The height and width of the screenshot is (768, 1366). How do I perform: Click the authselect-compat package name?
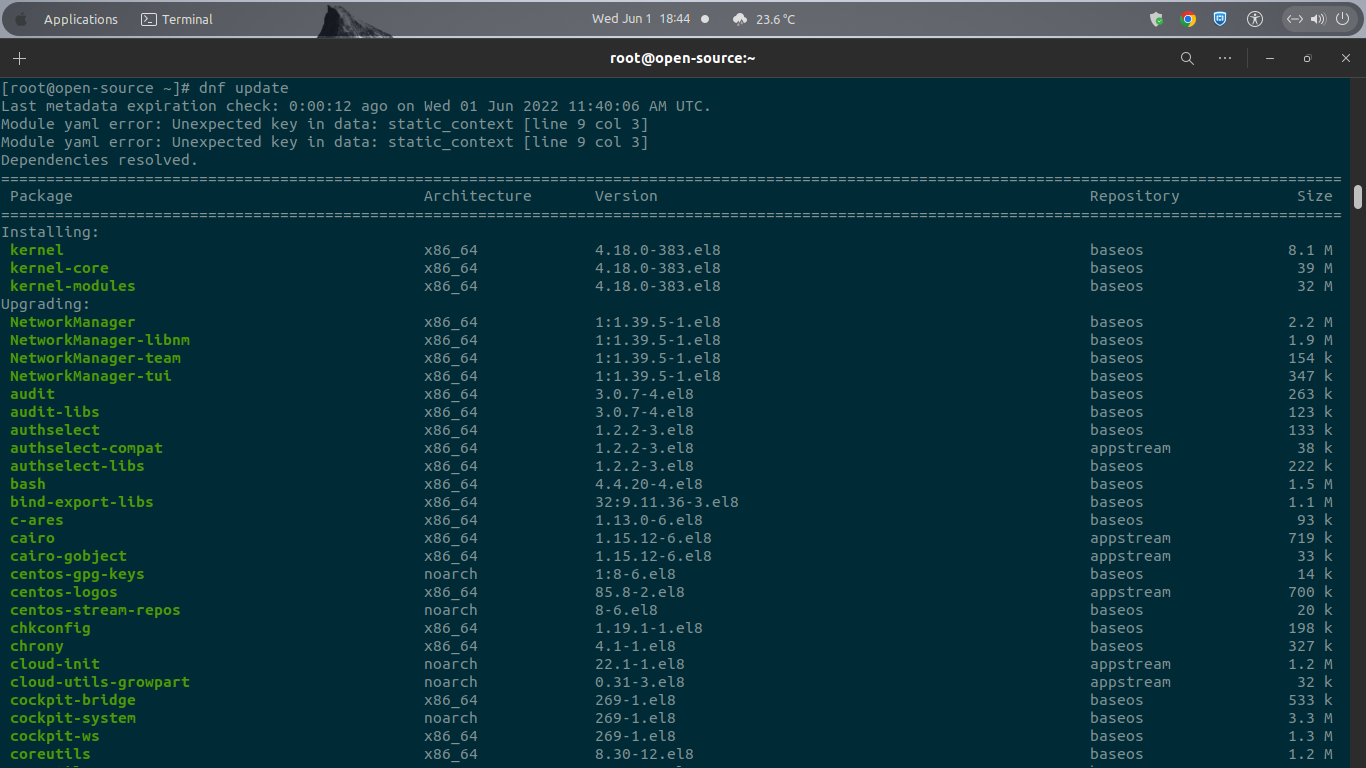pyautogui.click(x=86, y=448)
